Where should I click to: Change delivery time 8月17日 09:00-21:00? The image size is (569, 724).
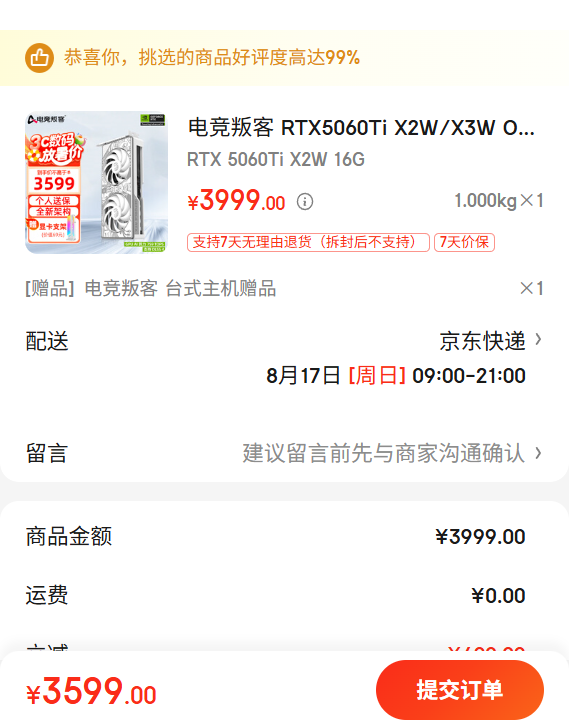coord(396,375)
